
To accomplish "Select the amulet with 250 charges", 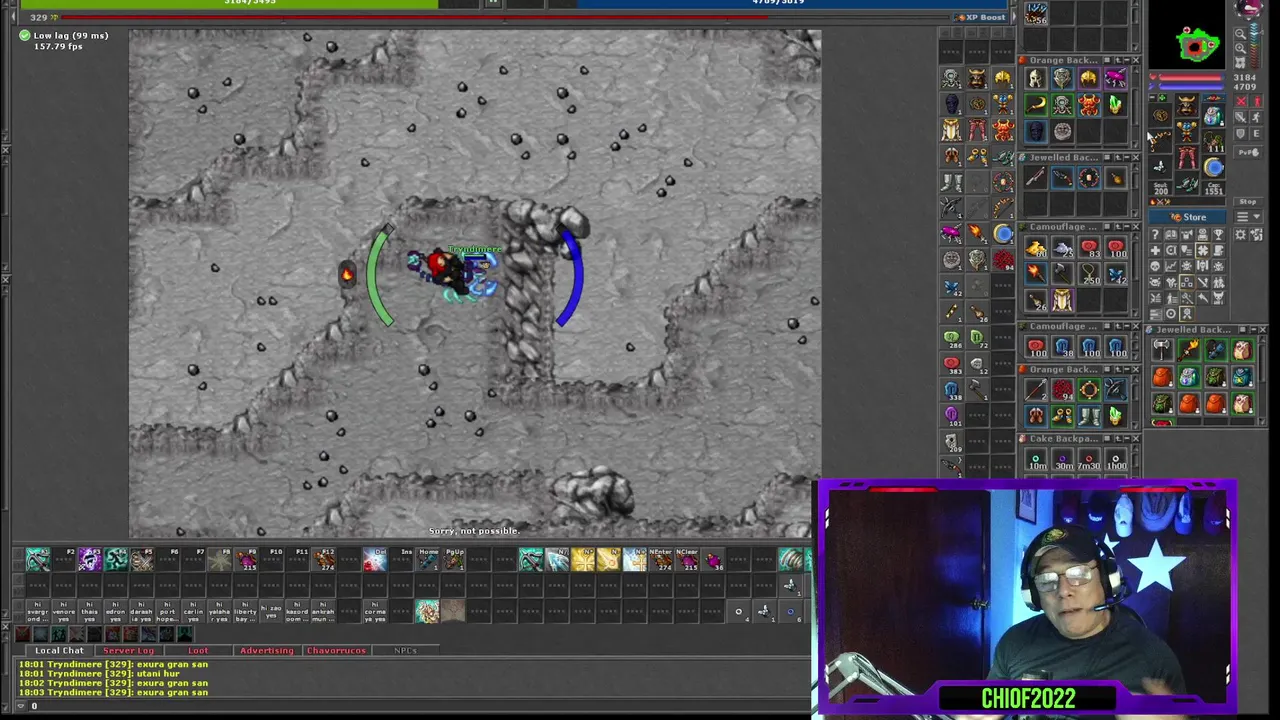I will pyautogui.click(x=1088, y=275).
